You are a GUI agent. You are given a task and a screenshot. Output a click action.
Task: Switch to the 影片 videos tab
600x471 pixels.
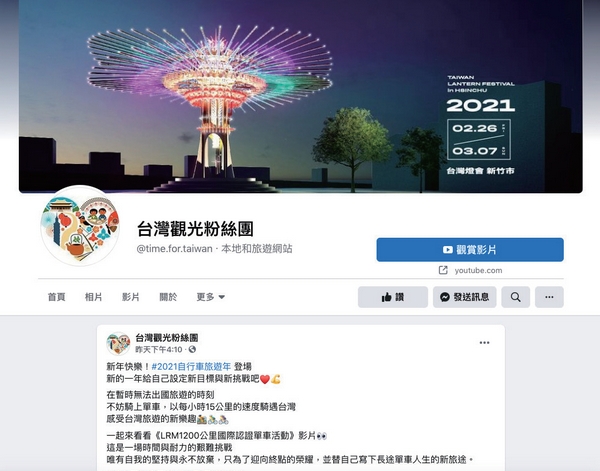pyautogui.click(x=130, y=297)
